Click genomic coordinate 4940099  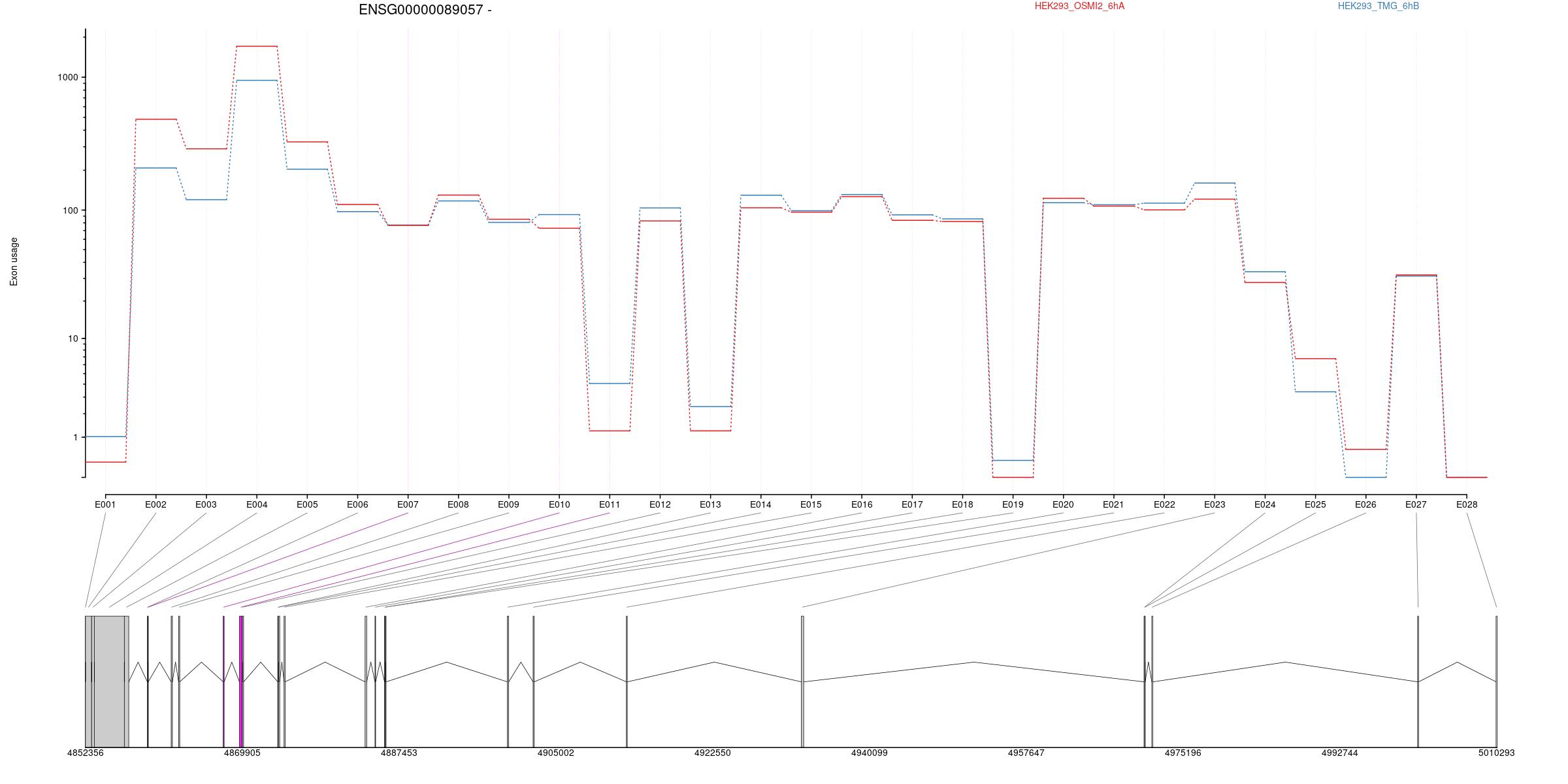870,753
